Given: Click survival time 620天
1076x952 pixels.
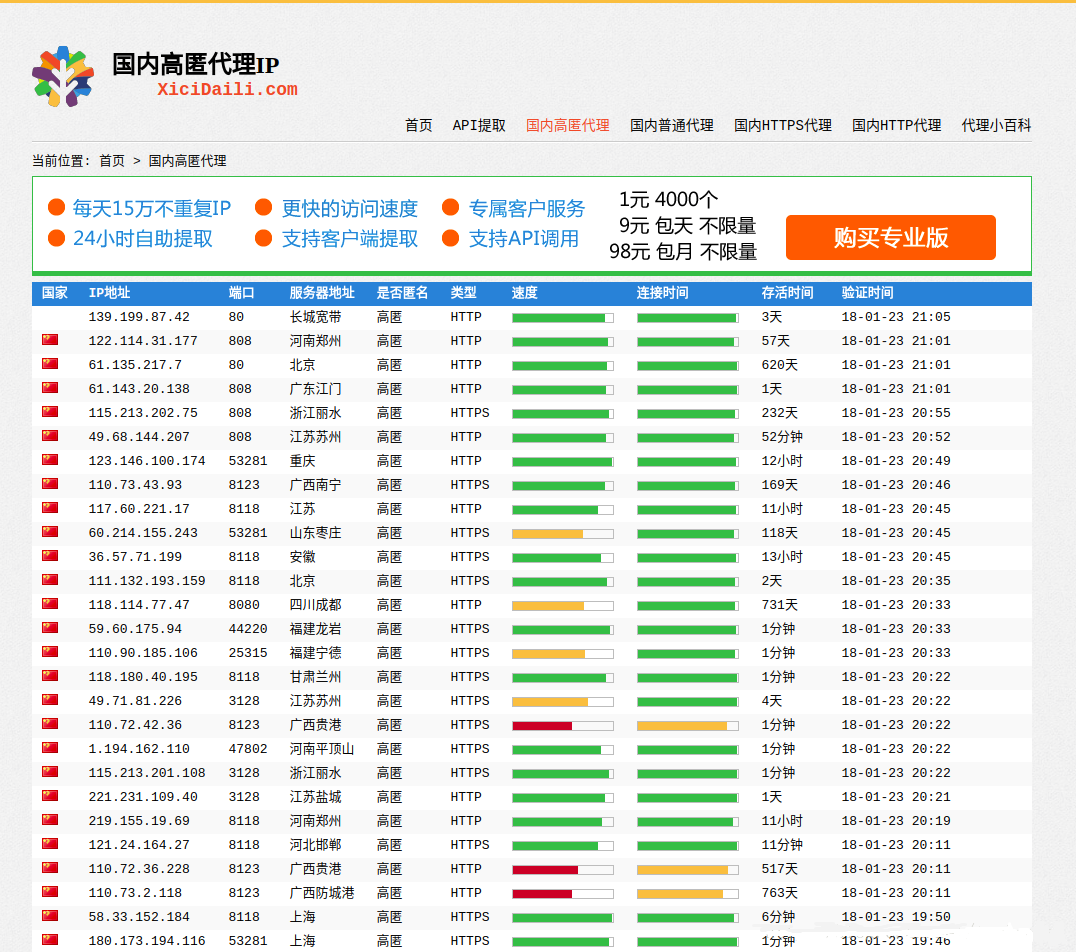Looking at the screenshot, I should click(x=779, y=364).
